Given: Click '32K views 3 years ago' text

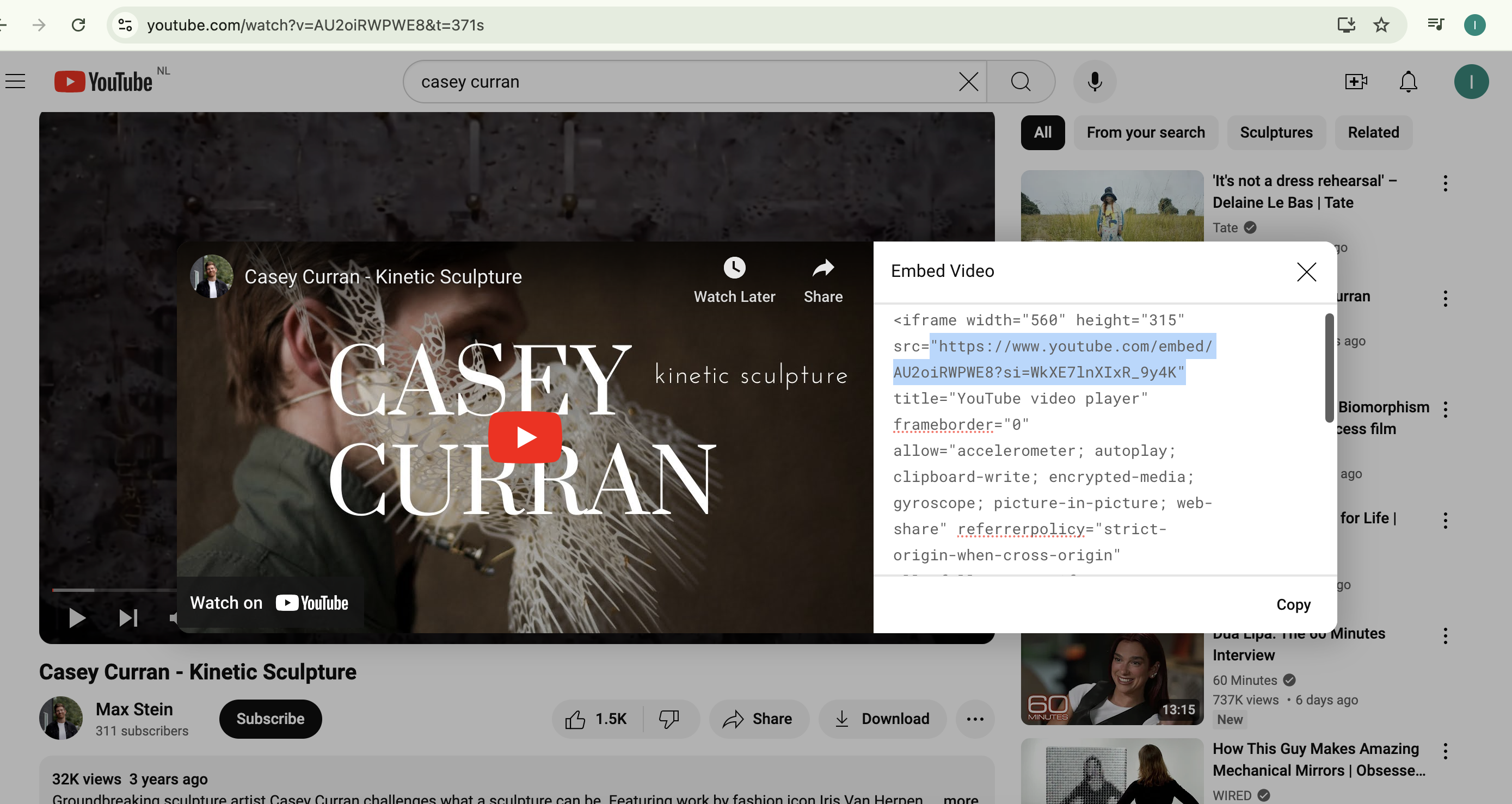Looking at the screenshot, I should 130,779.
